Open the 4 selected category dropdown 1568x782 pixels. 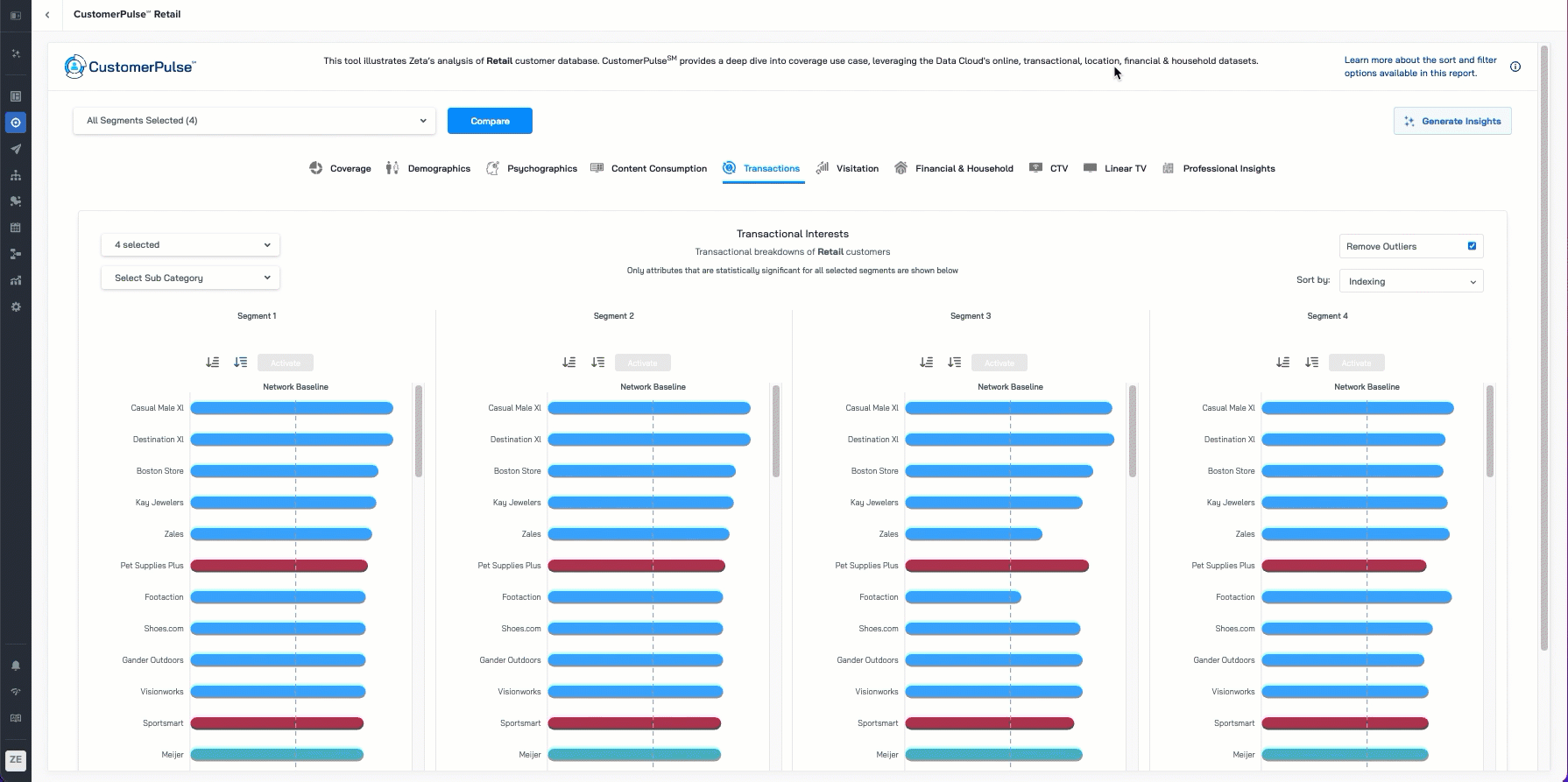click(190, 245)
